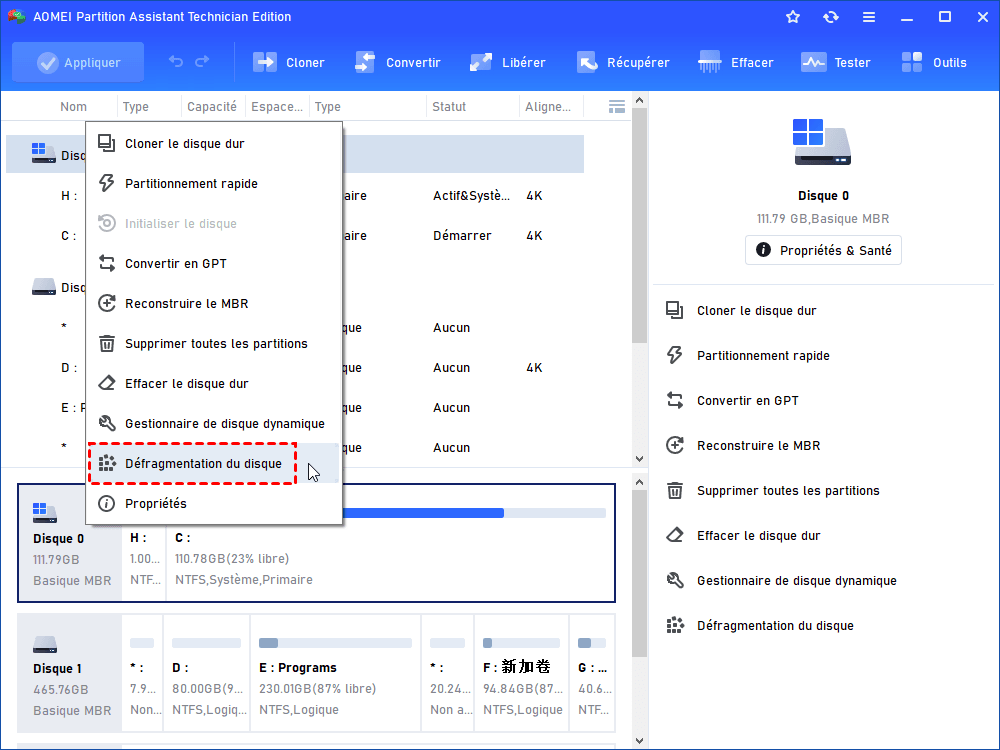Select the C: partition row in list
This screenshot has height=750, width=1000.
coord(295,236)
